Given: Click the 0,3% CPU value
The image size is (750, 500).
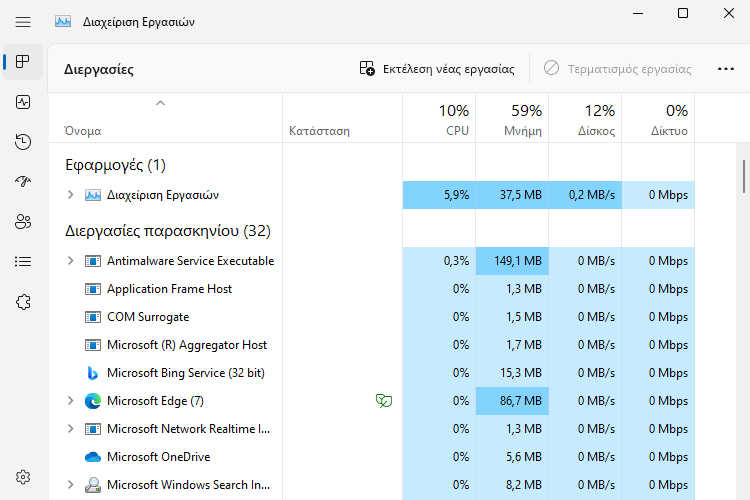Looking at the screenshot, I should 456,261.
